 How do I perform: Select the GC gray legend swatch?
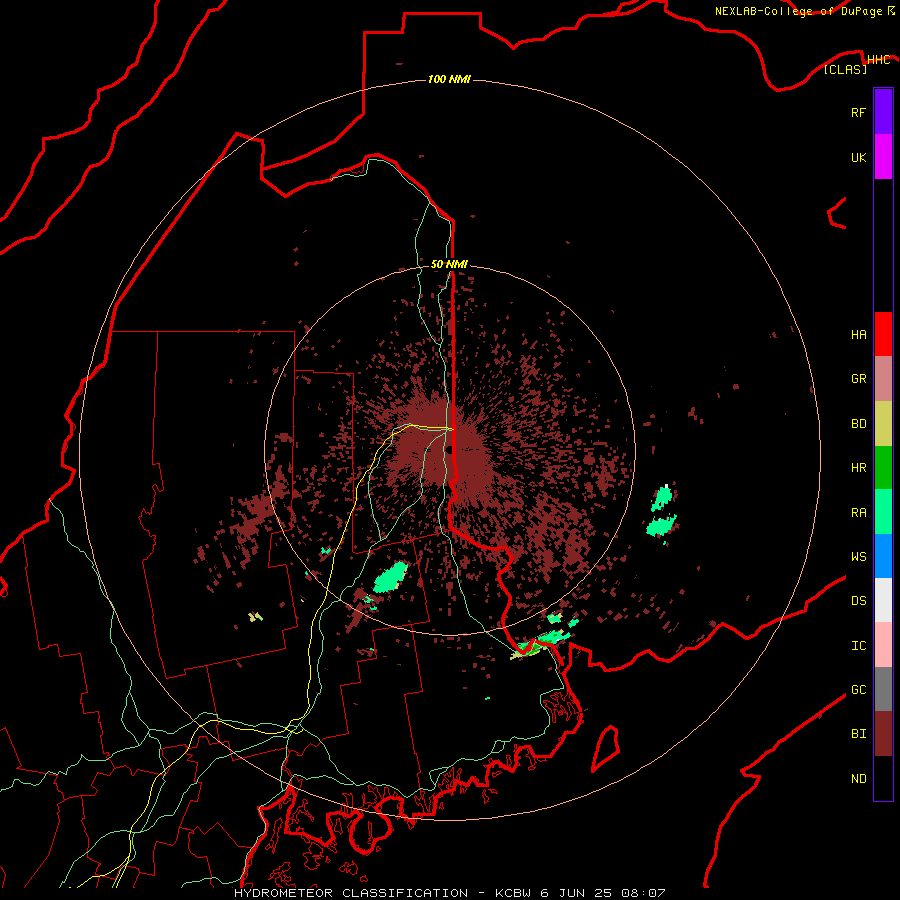click(883, 689)
